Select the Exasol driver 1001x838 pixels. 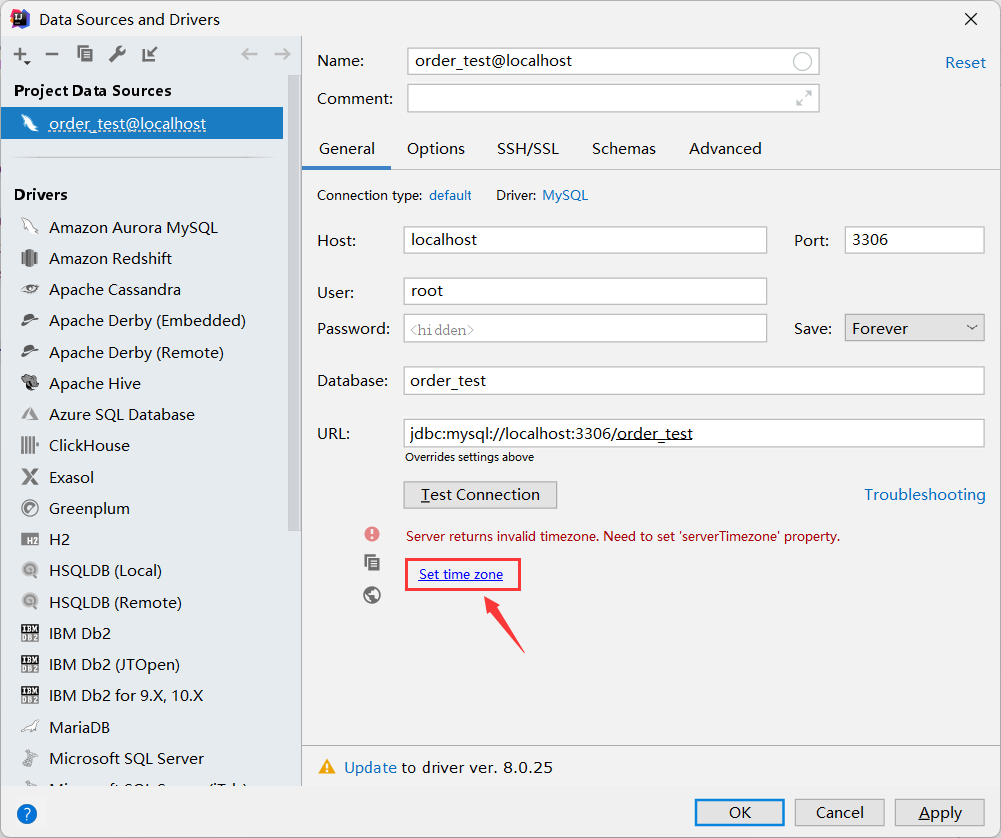(71, 477)
